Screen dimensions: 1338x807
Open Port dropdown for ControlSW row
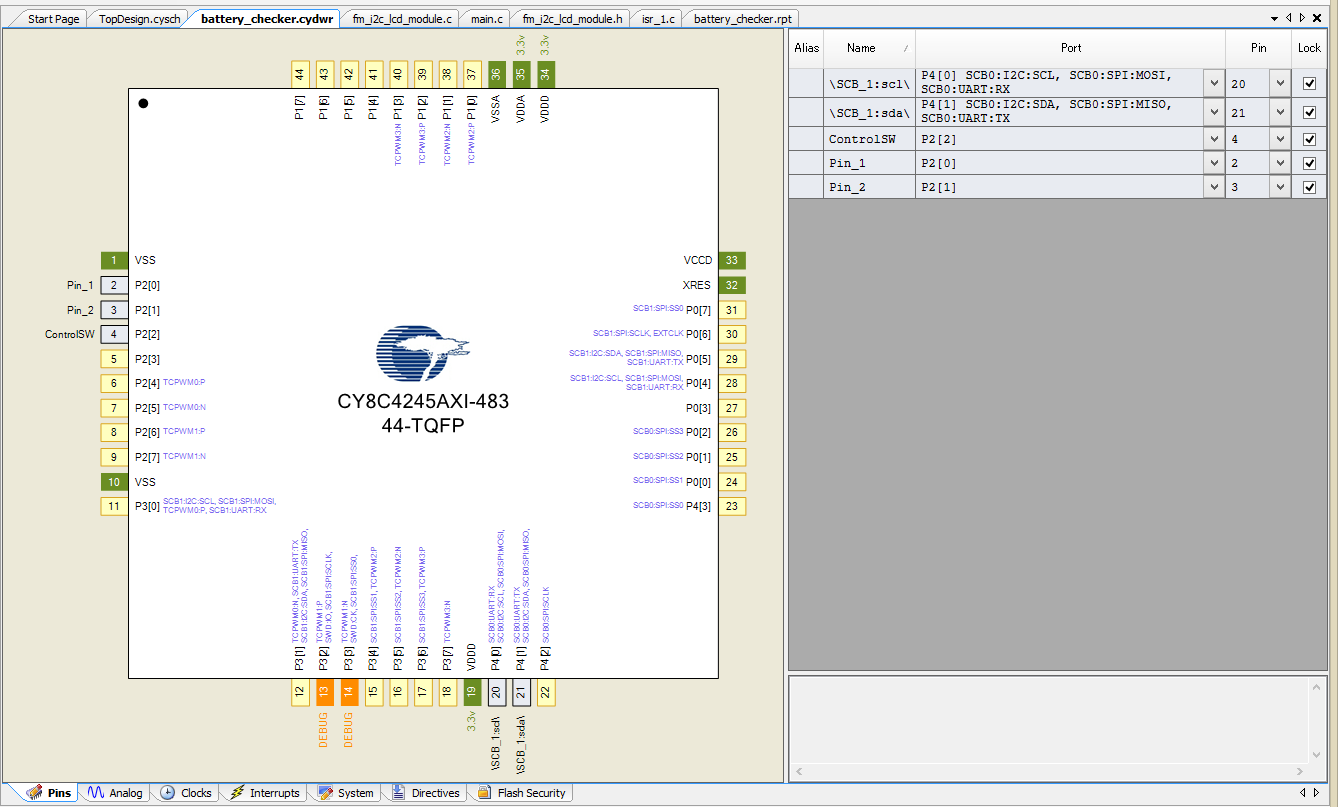tap(1214, 139)
